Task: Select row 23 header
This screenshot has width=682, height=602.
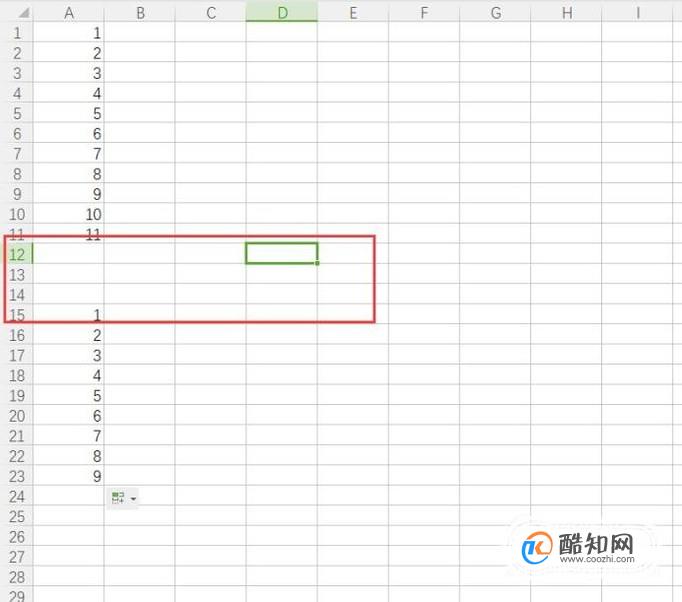Action: pyautogui.click(x=17, y=476)
